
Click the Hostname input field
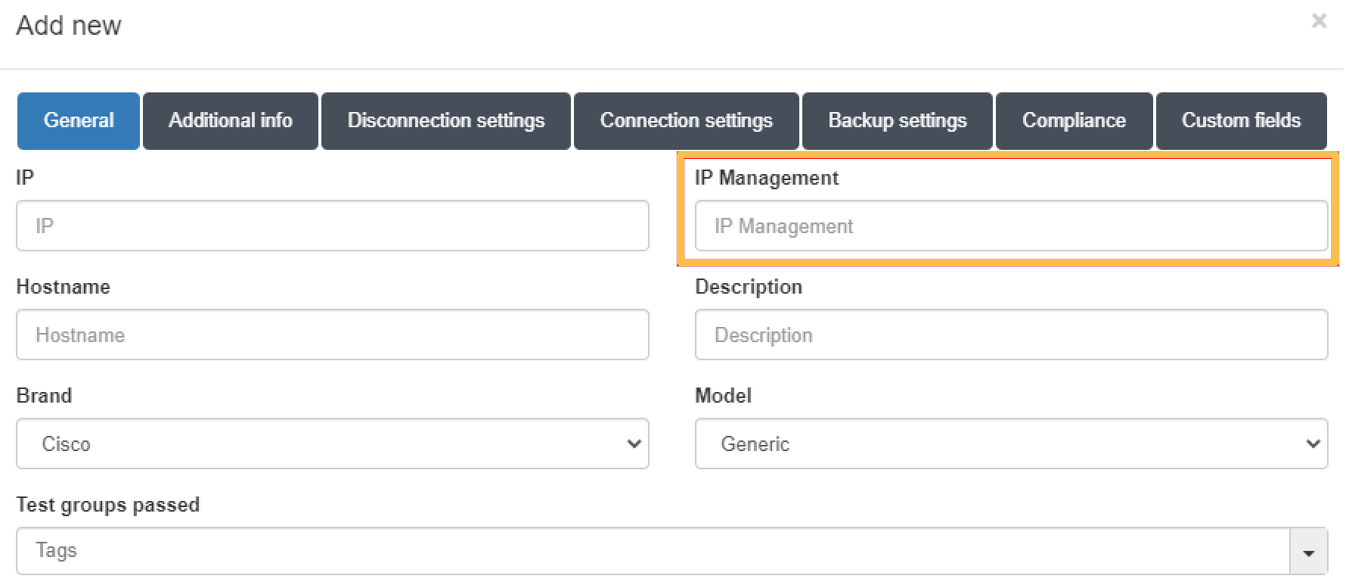[x=332, y=335]
